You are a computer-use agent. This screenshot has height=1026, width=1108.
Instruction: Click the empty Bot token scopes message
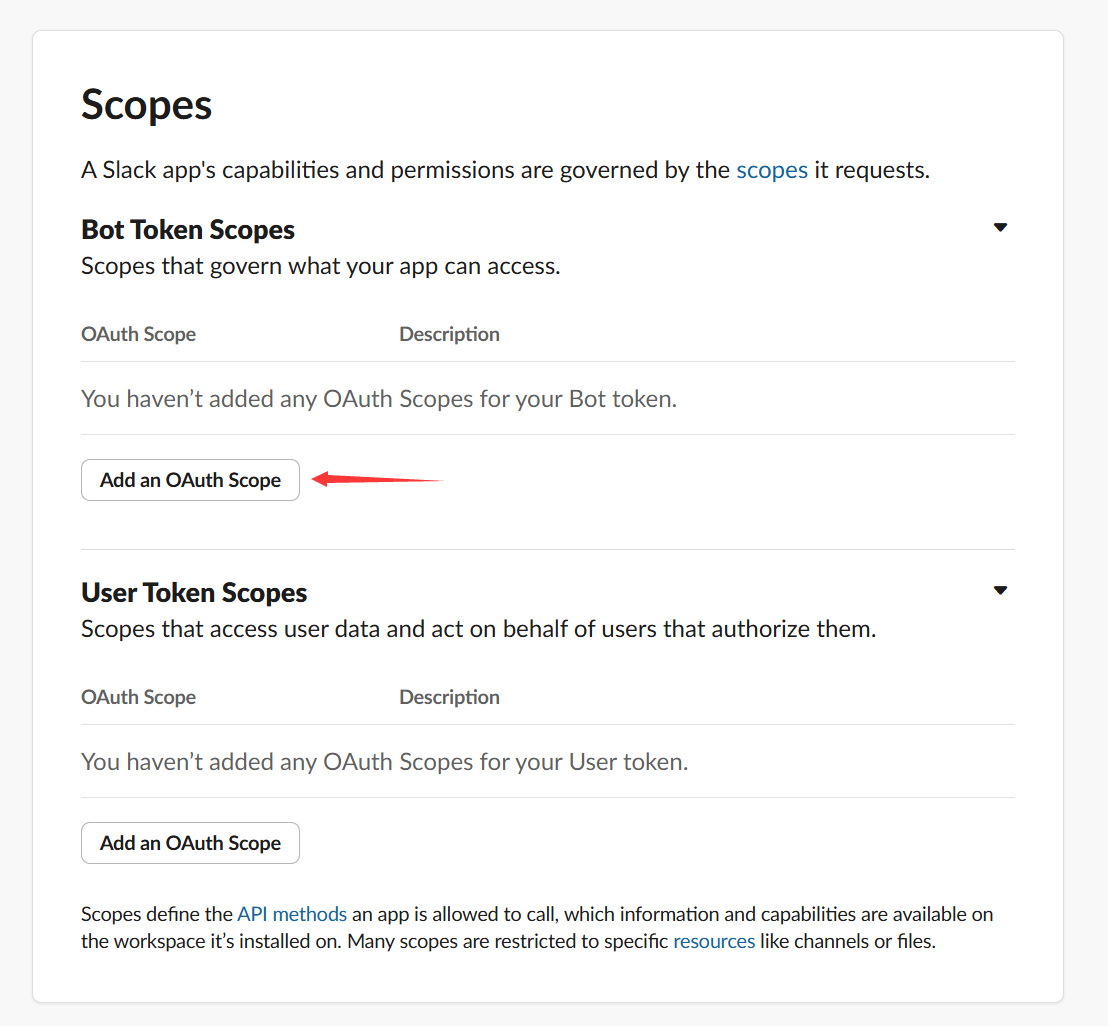pos(379,399)
